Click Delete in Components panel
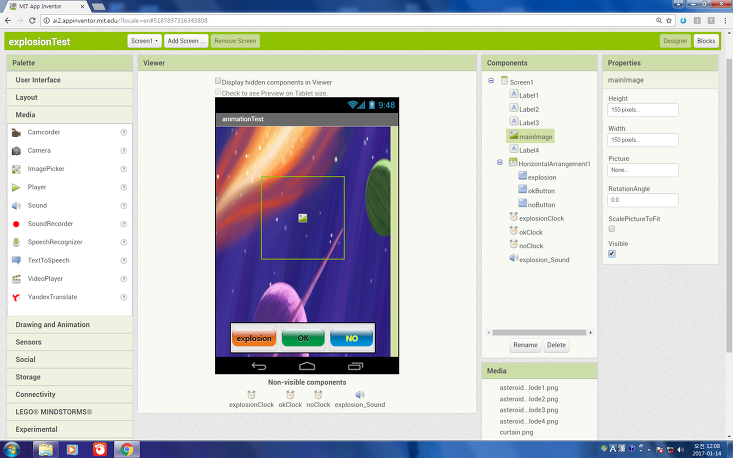Viewport: 733px width, 458px height. (556, 345)
